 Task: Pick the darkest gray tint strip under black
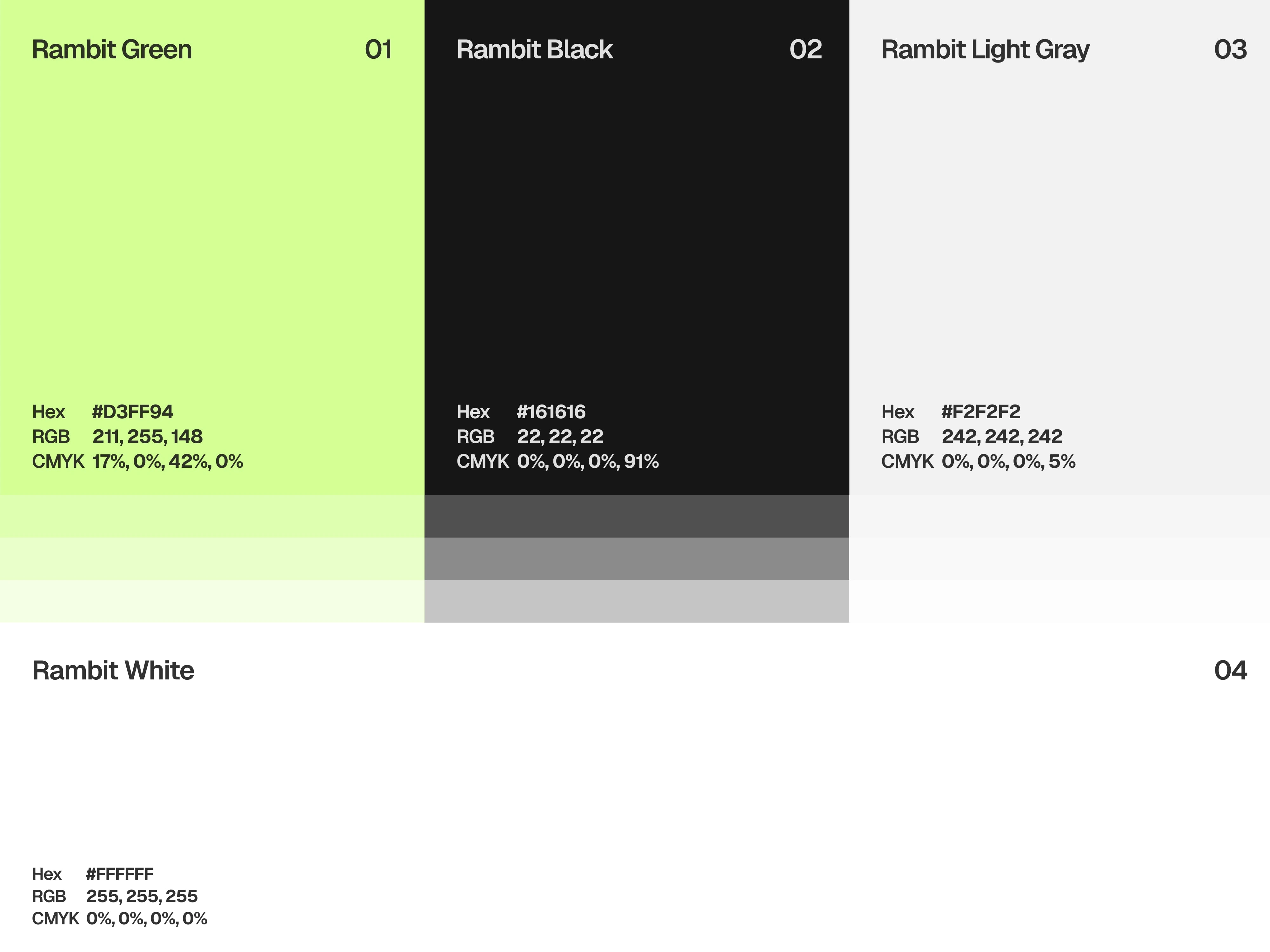coord(637,516)
